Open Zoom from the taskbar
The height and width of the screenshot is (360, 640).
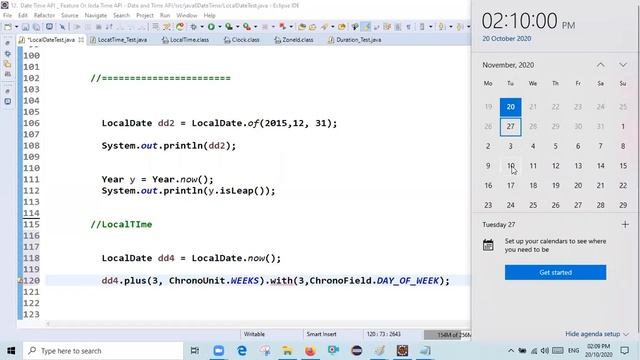(x=219, y=351)
